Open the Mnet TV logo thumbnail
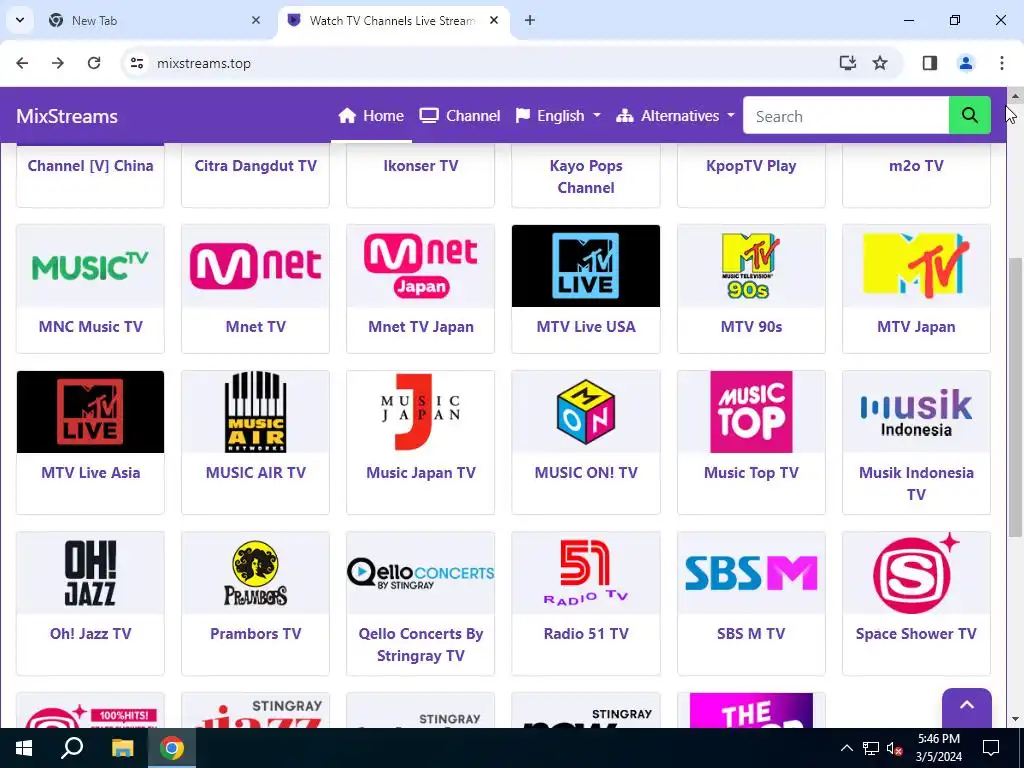 255,266
